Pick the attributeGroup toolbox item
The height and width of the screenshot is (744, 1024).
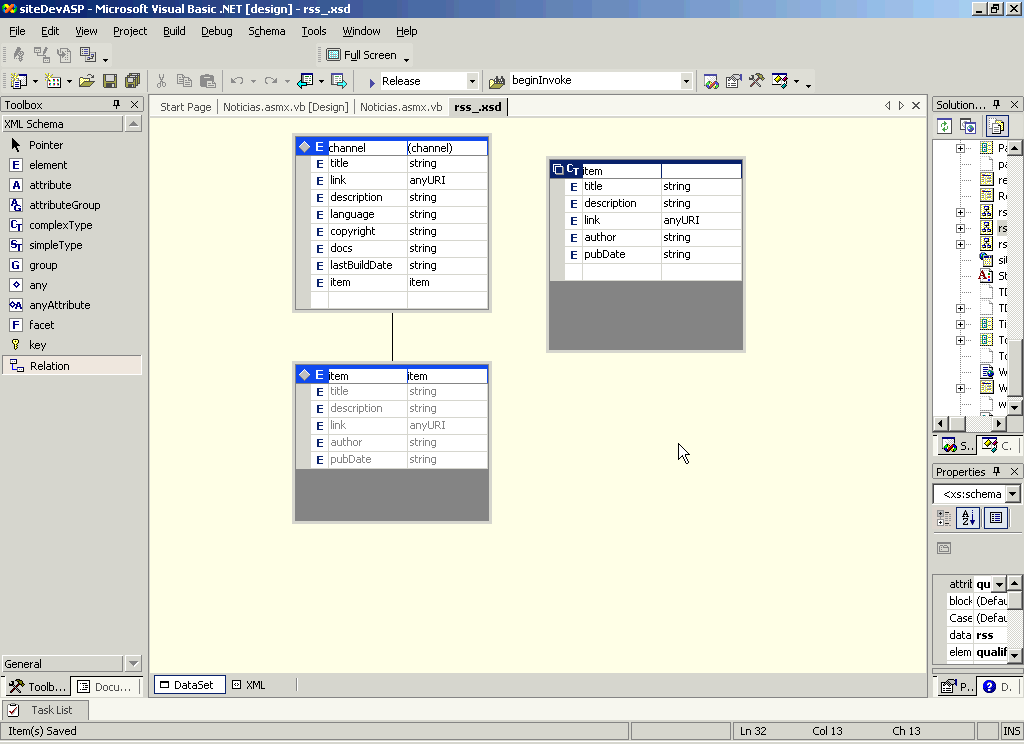point(64,205)
